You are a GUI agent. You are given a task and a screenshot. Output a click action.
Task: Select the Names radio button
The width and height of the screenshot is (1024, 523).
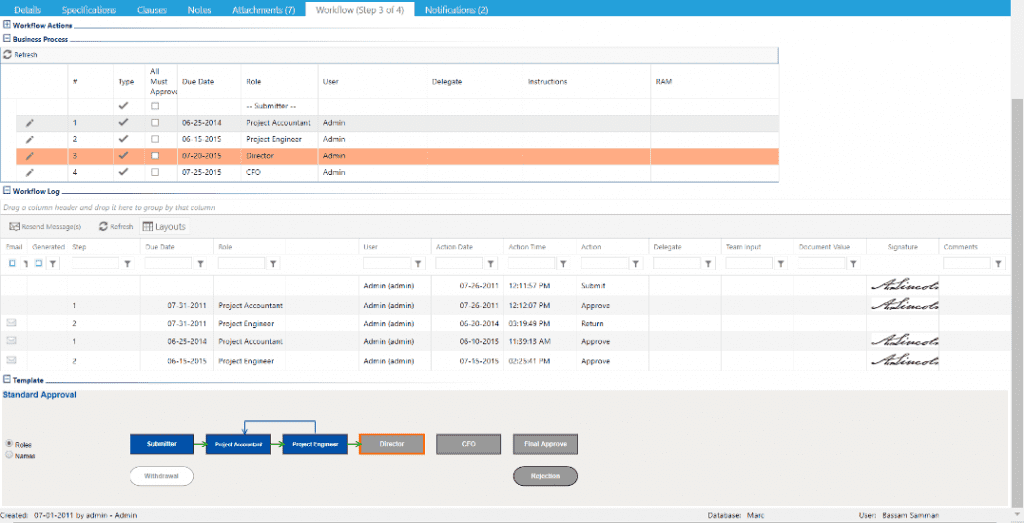(9, 454)
